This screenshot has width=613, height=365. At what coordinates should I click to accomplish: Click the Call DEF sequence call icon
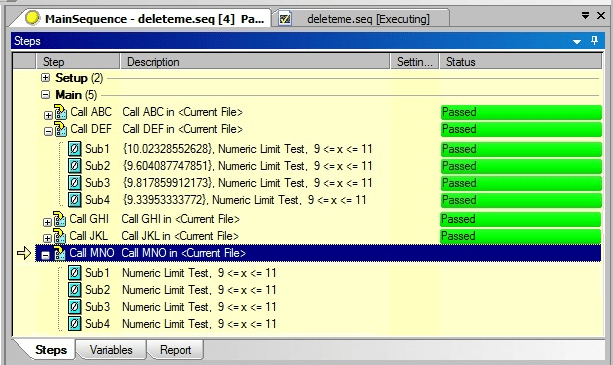tap(60, 129)
